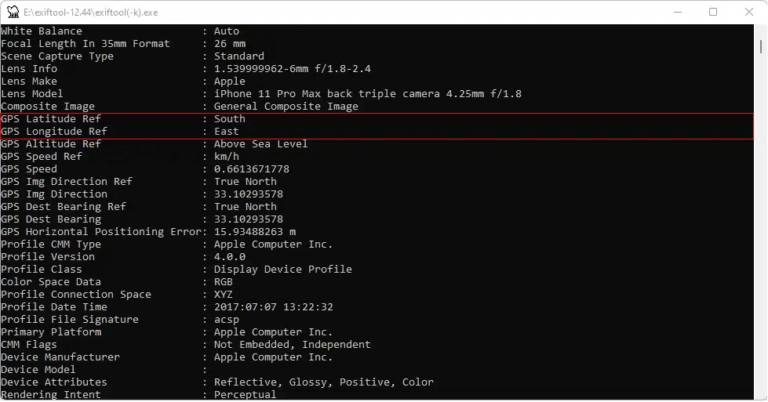768x402 pixels.
Task: Click the Color Space Data RGB value
Action: point(224,282)
